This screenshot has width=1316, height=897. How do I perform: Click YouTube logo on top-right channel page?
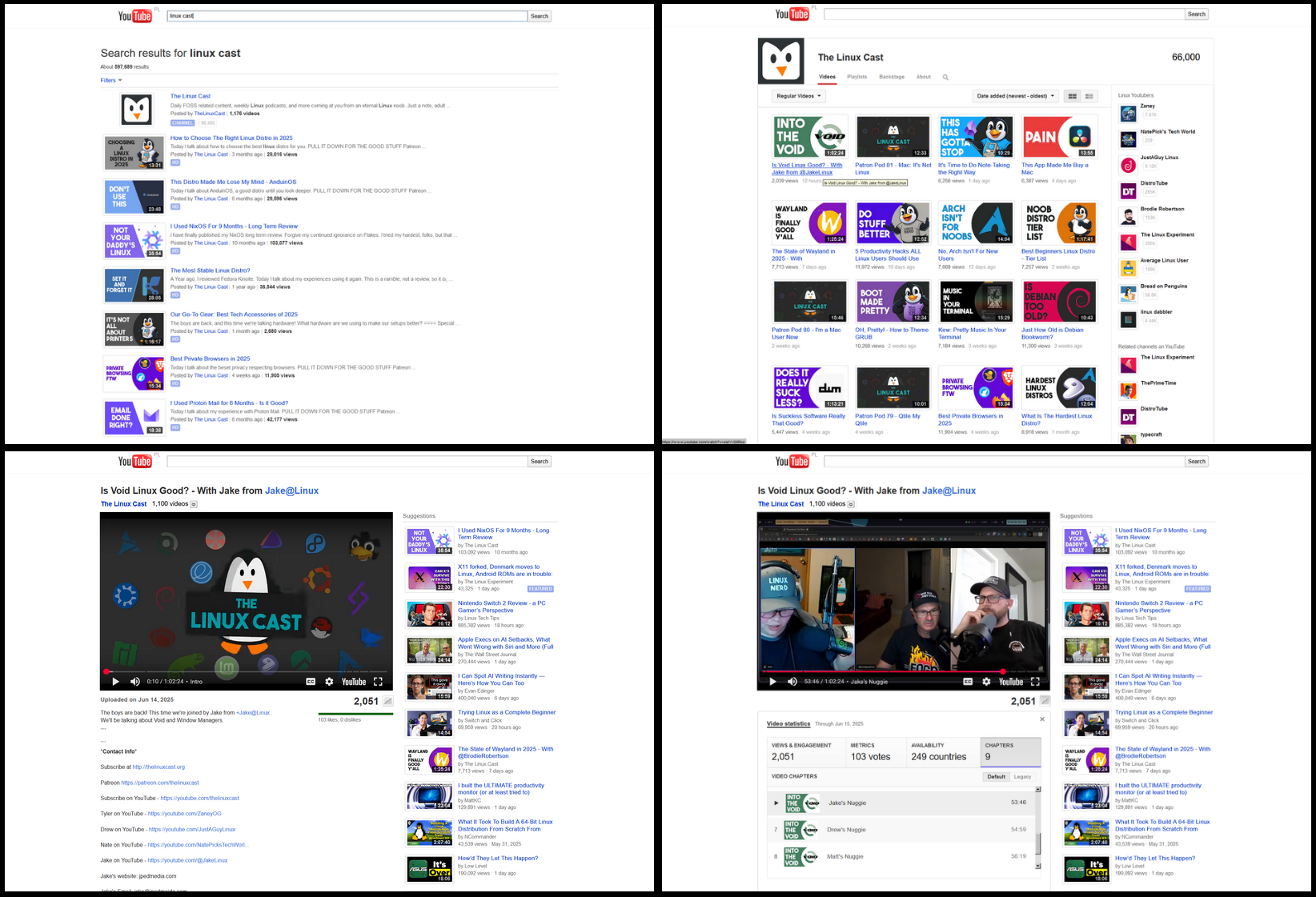[792, 14]
